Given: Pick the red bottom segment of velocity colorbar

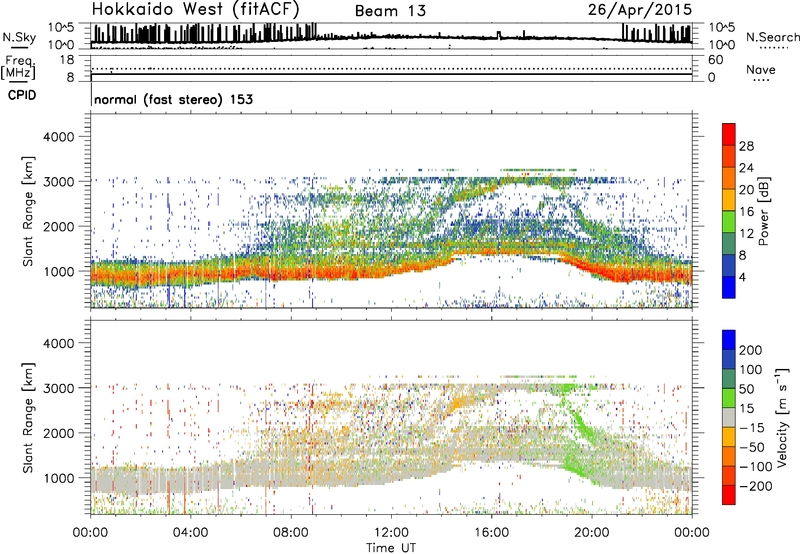Looking at the screenshot, I should 729,495.
